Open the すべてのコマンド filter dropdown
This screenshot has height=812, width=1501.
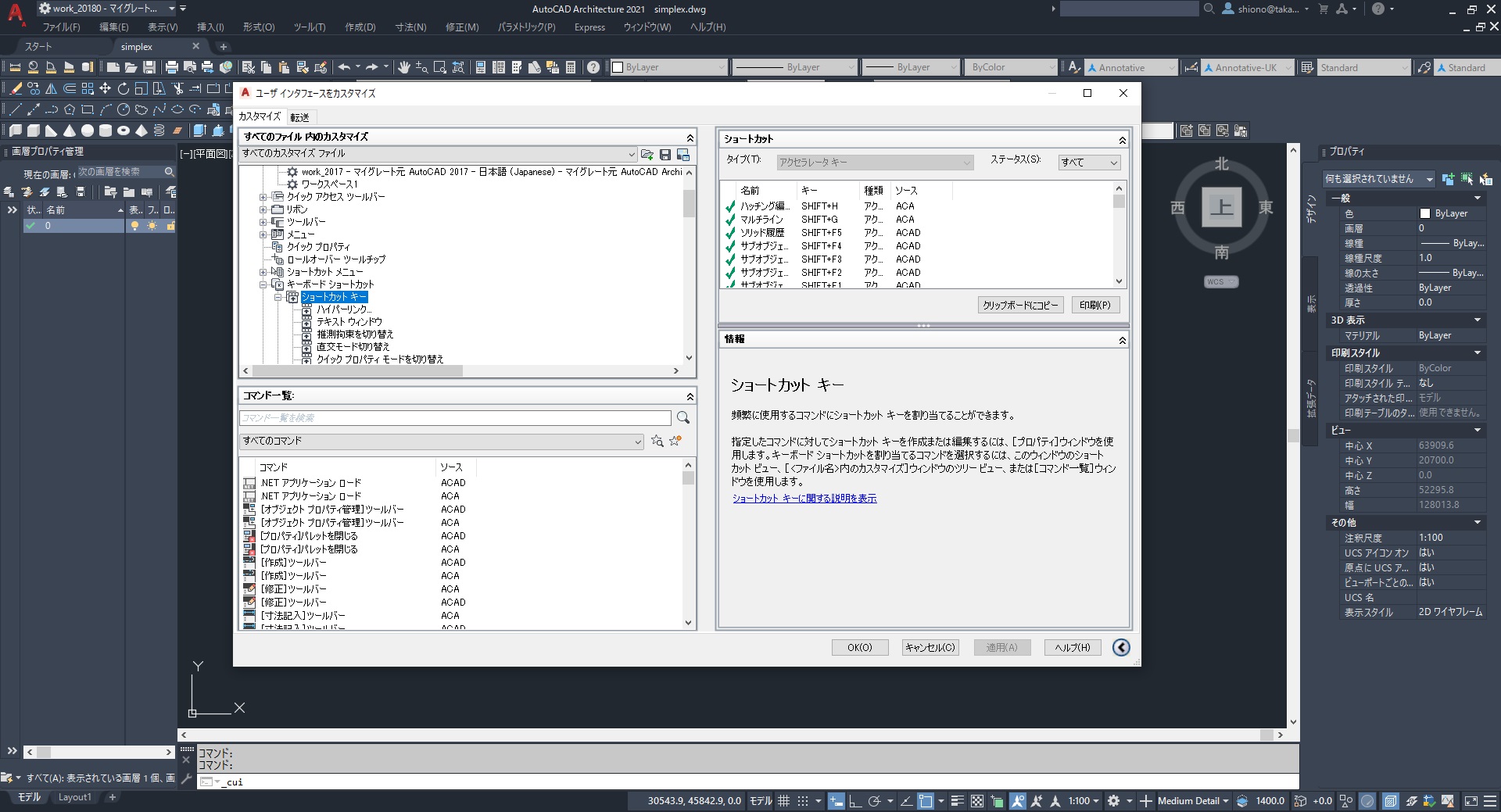[x=442, y=442]
